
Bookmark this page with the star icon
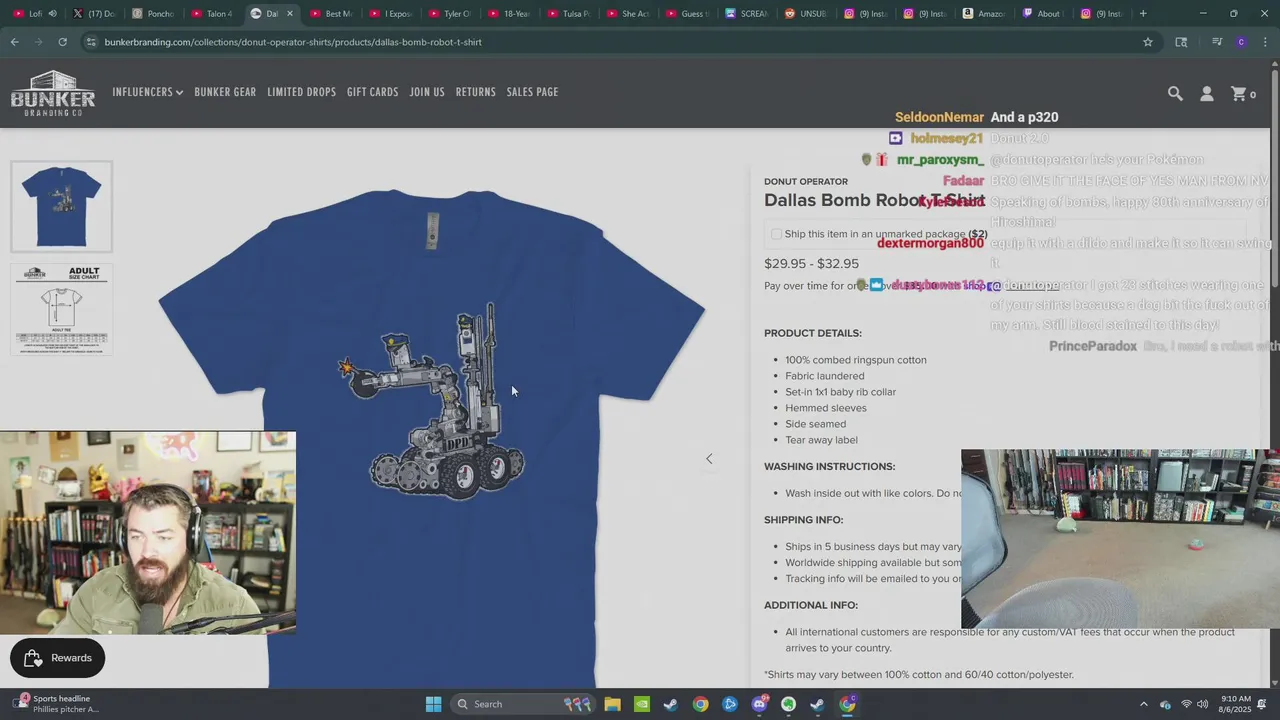click(1148, 42)
